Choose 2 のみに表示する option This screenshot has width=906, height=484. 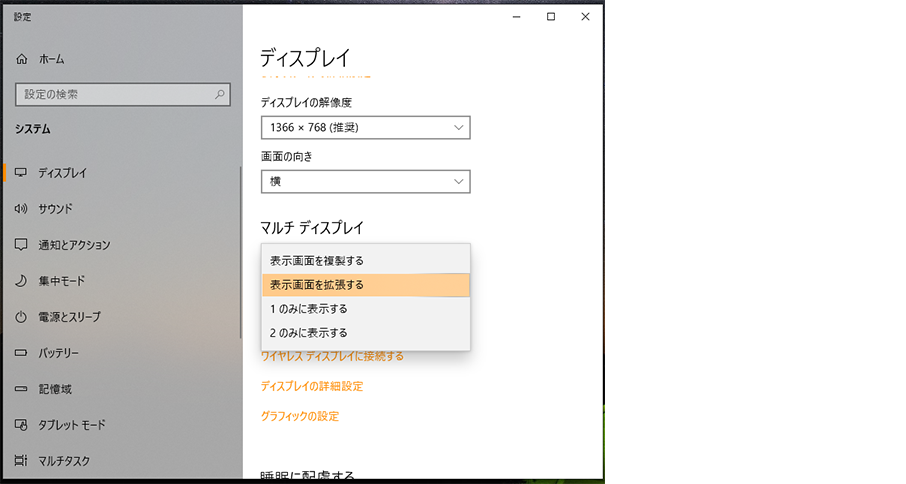point(365,333)
